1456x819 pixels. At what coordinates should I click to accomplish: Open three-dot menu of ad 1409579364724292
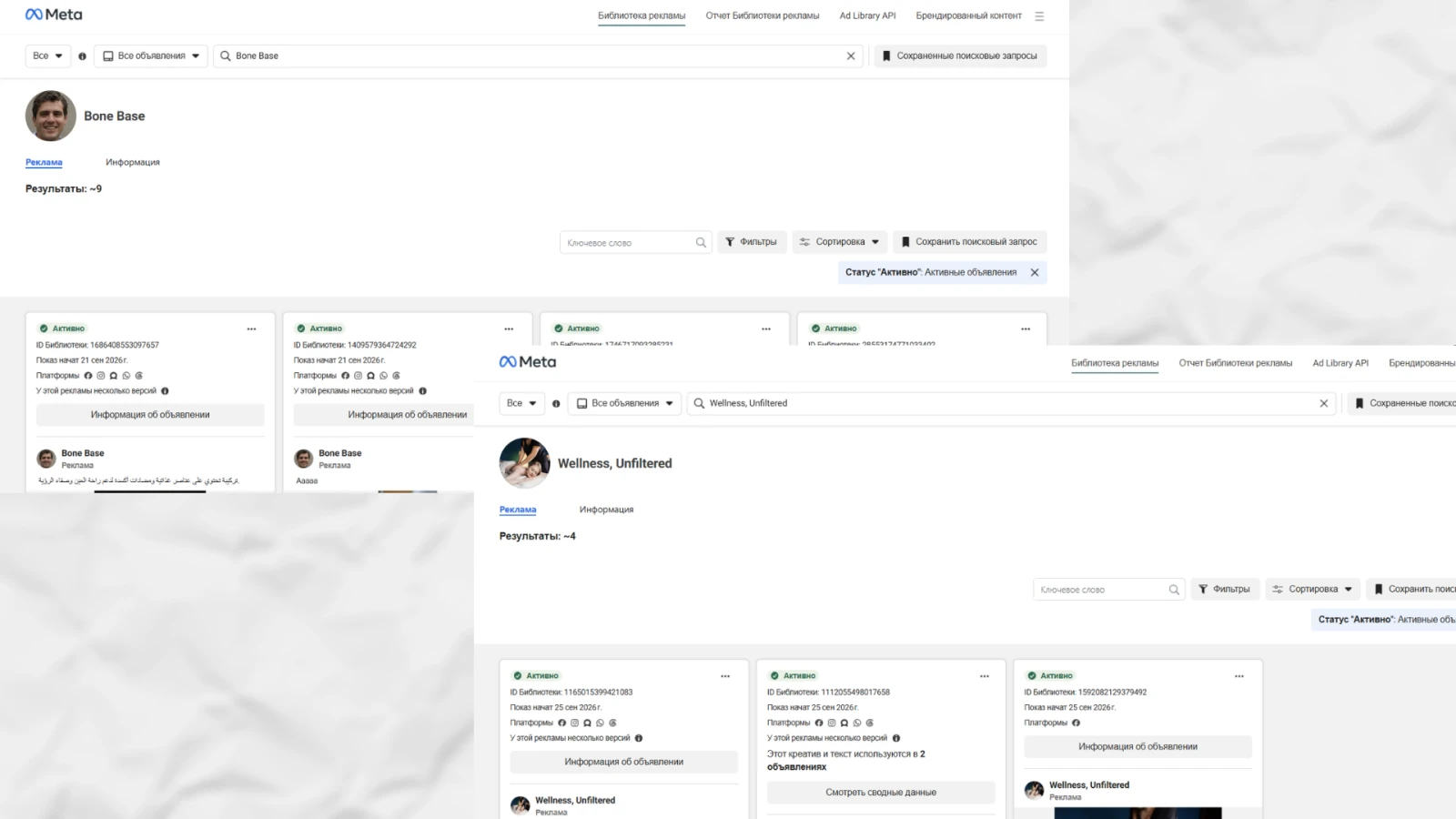509,329
